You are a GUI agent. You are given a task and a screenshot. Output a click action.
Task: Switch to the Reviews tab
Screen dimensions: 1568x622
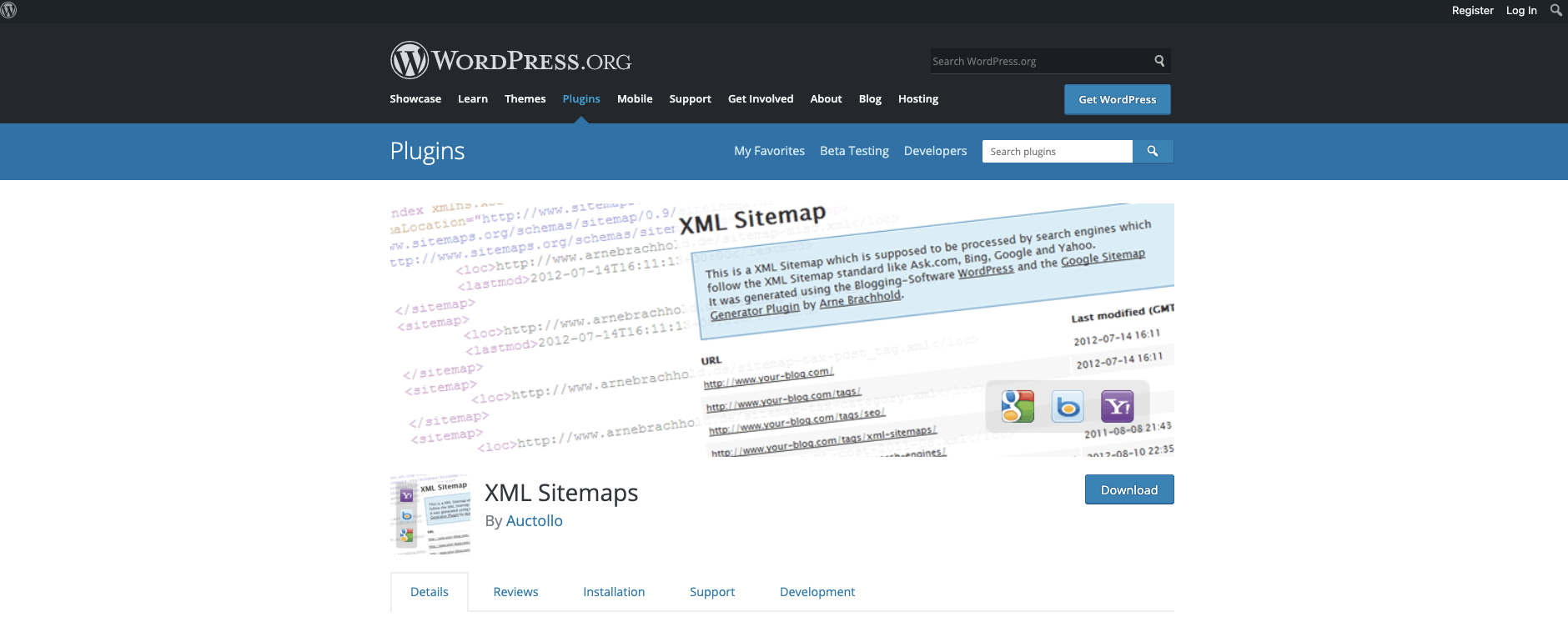pyautogui.click(x=515, y=592)
